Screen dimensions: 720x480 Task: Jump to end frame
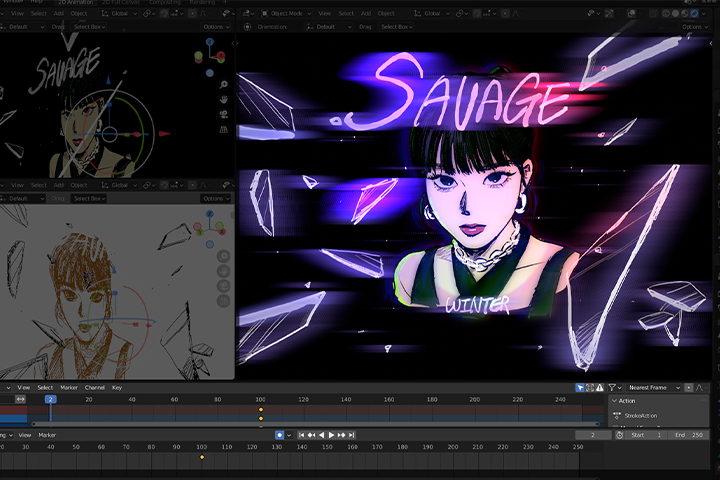tap(351, 435)
